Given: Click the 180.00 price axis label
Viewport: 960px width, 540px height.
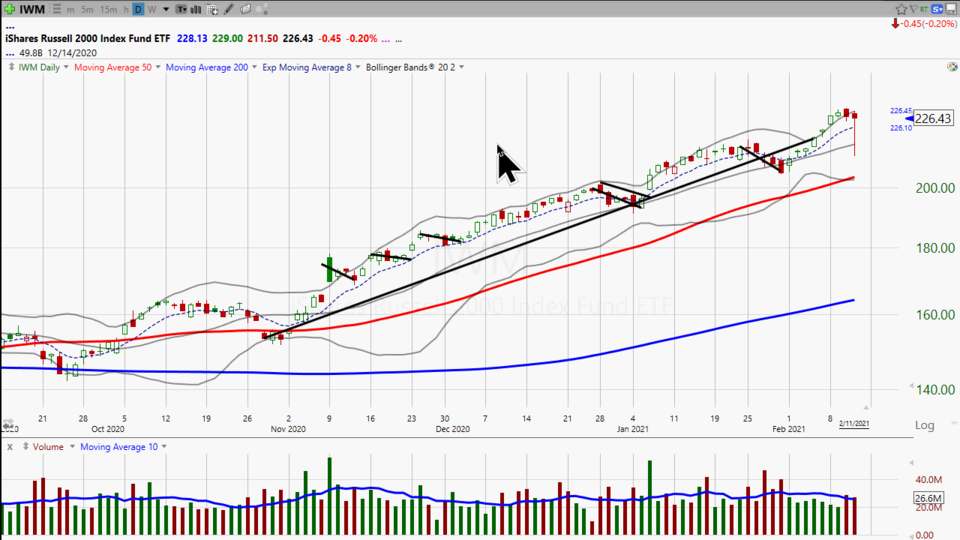Looking at the screenshot, I should point(935,248).
